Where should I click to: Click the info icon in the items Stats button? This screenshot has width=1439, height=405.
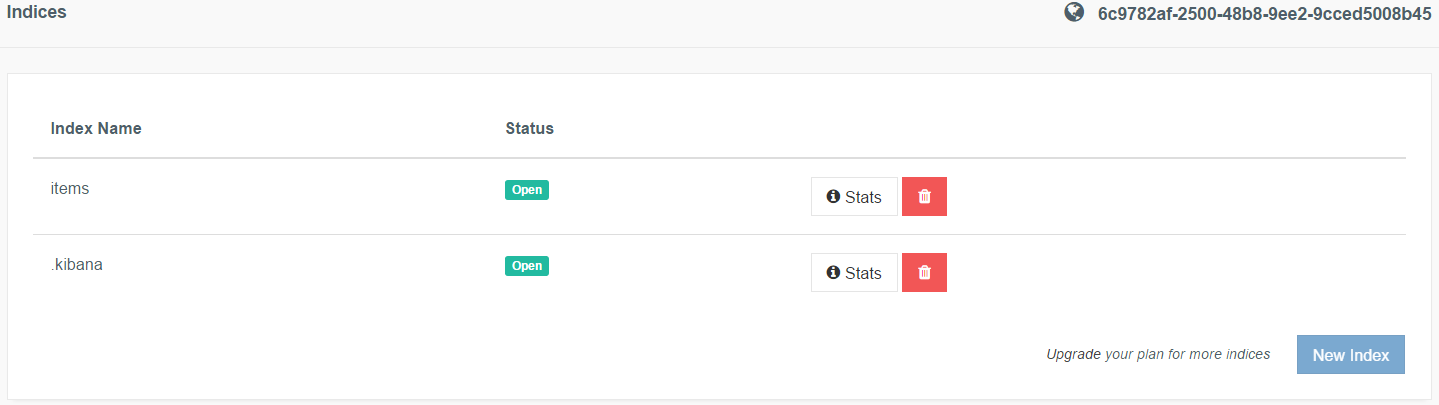tap(833, 197)
